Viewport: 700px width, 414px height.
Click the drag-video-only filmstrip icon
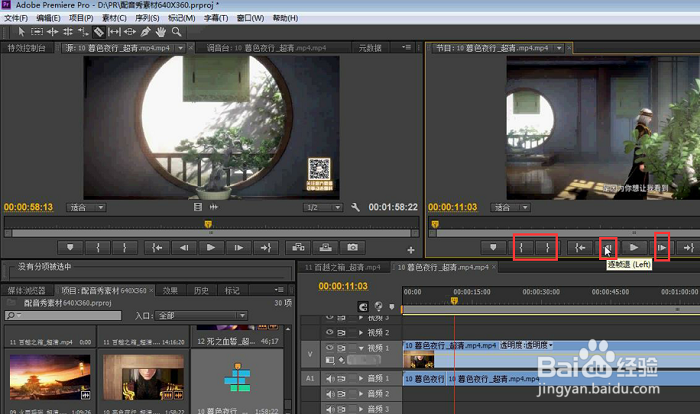coord(198,207)
